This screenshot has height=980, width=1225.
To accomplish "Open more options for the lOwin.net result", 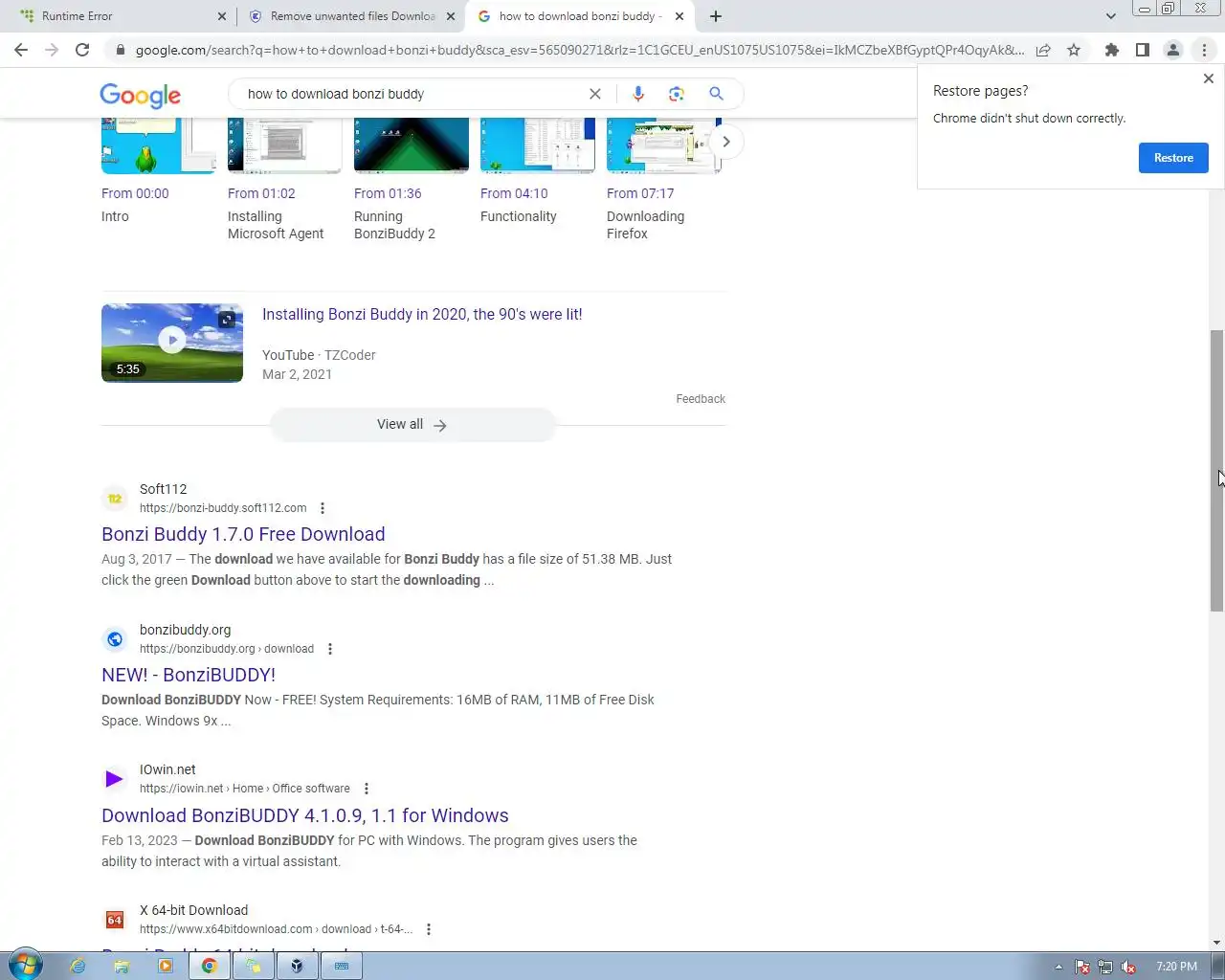I will point(367,789).
